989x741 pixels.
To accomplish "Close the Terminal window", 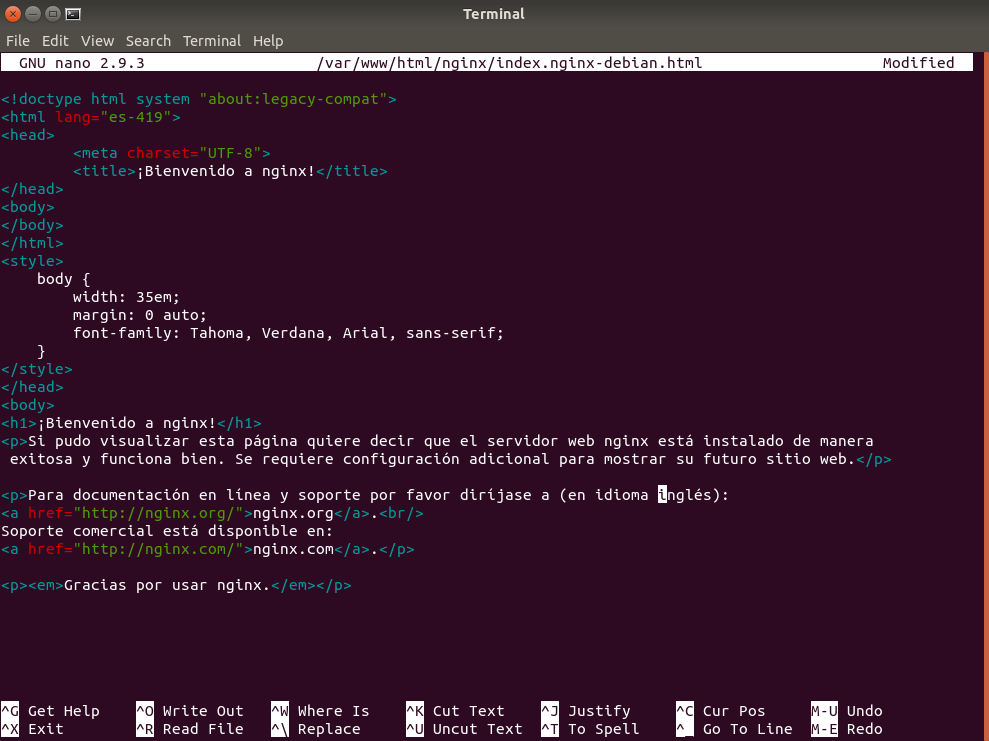I will point(13,14).
